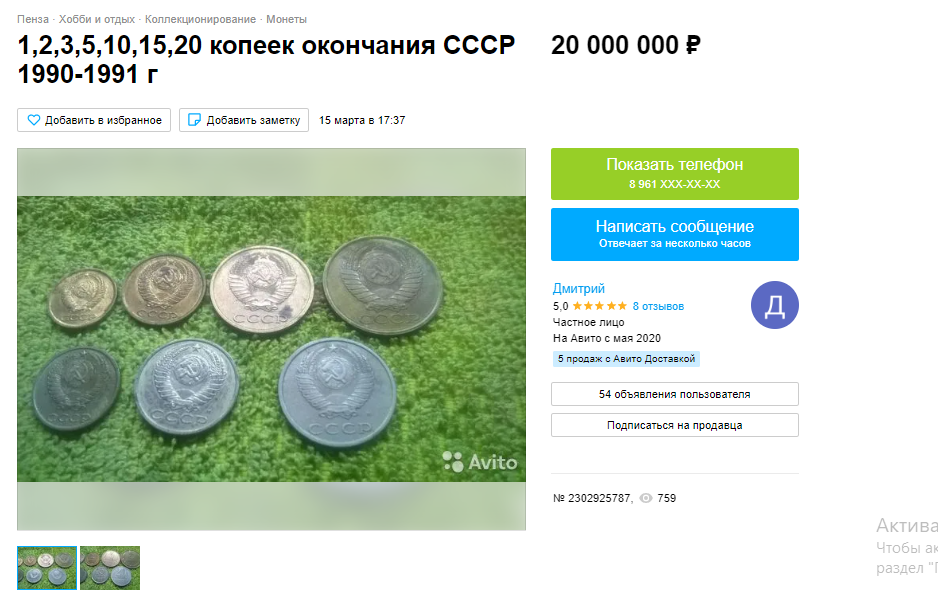Screen dimensions: 938x595
Task: Select the first coin photo thumbnail
Action: [47, 568]
